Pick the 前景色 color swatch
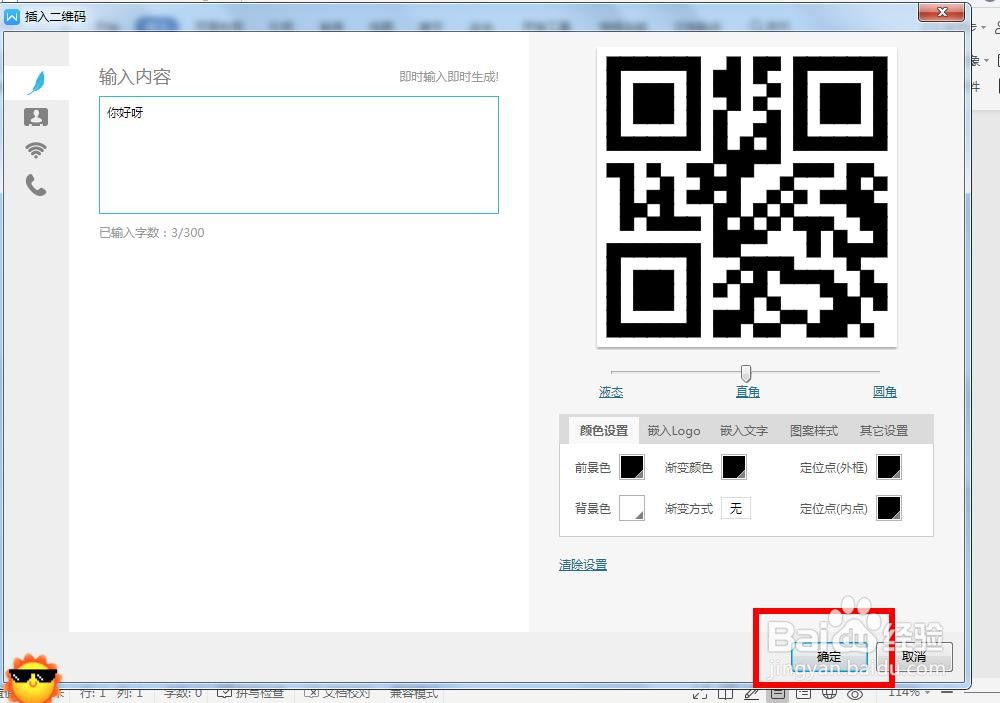Viewport: 1000px width, 703px height. (632, 467)
